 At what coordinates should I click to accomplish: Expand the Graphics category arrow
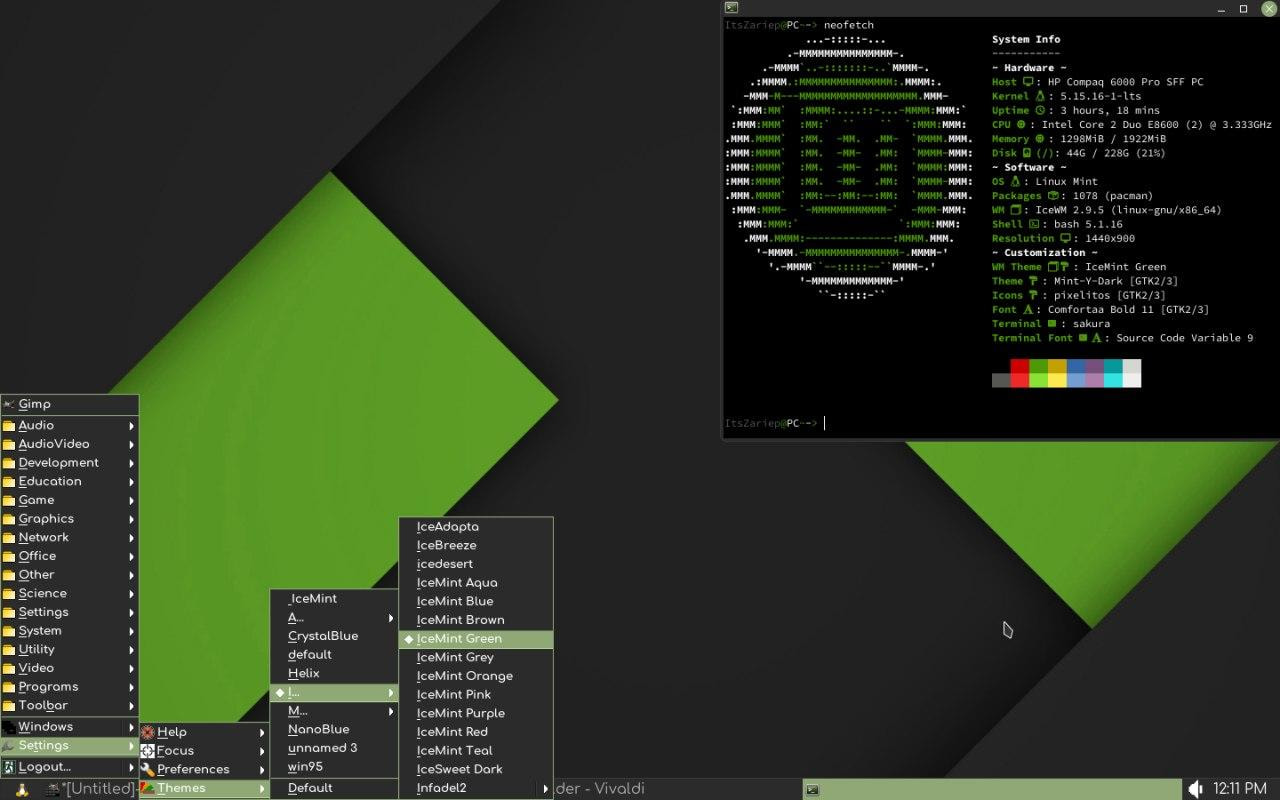point(131,519)
